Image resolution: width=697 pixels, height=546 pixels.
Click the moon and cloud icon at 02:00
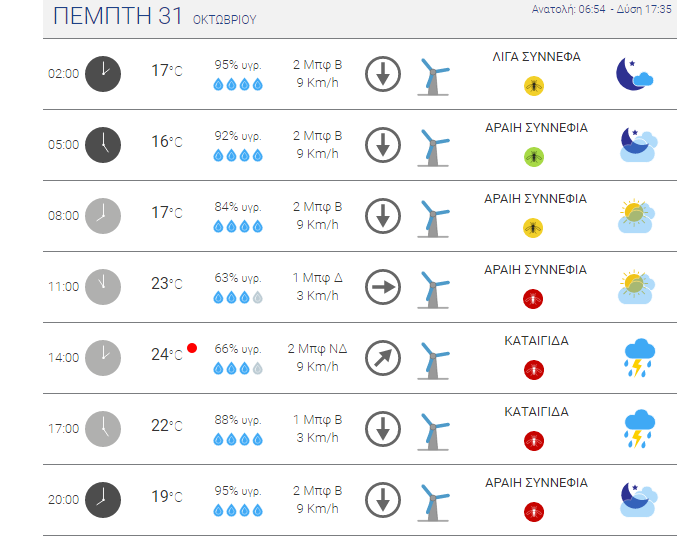point(635,74)
